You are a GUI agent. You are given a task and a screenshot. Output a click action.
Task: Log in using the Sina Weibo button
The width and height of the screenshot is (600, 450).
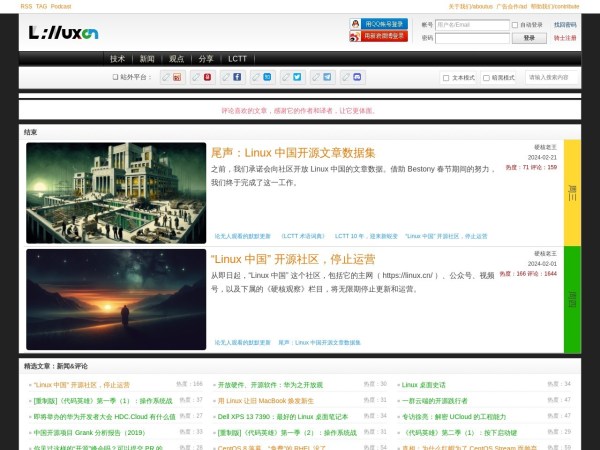click(378, 37)
